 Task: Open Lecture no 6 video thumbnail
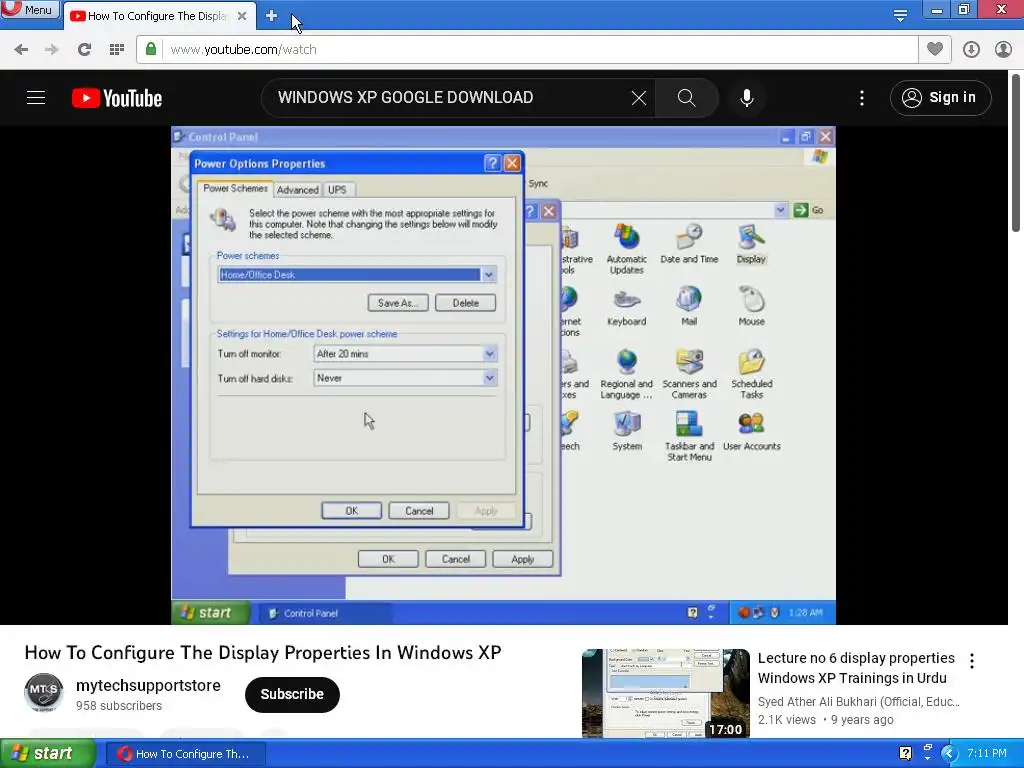pyautogui.click(x=665, y=693)
